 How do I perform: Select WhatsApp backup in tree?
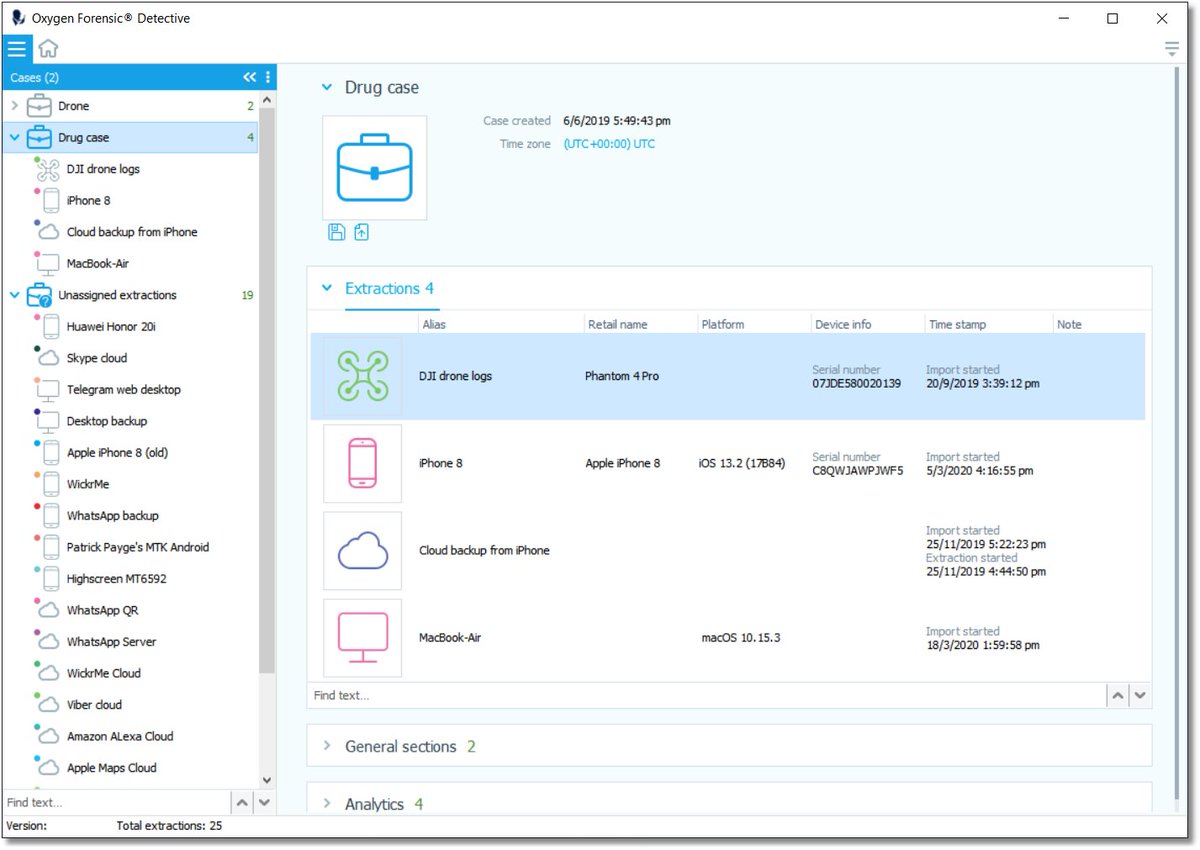pyautogui.click(x=113, y=516)
